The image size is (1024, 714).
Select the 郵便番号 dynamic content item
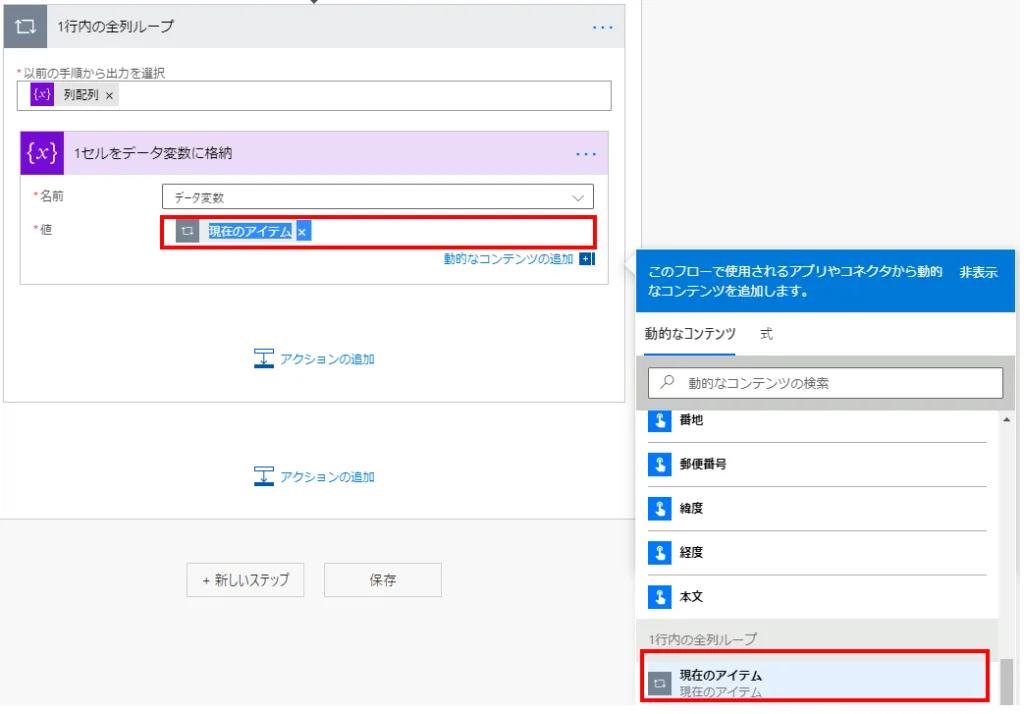tap(705, 465)
